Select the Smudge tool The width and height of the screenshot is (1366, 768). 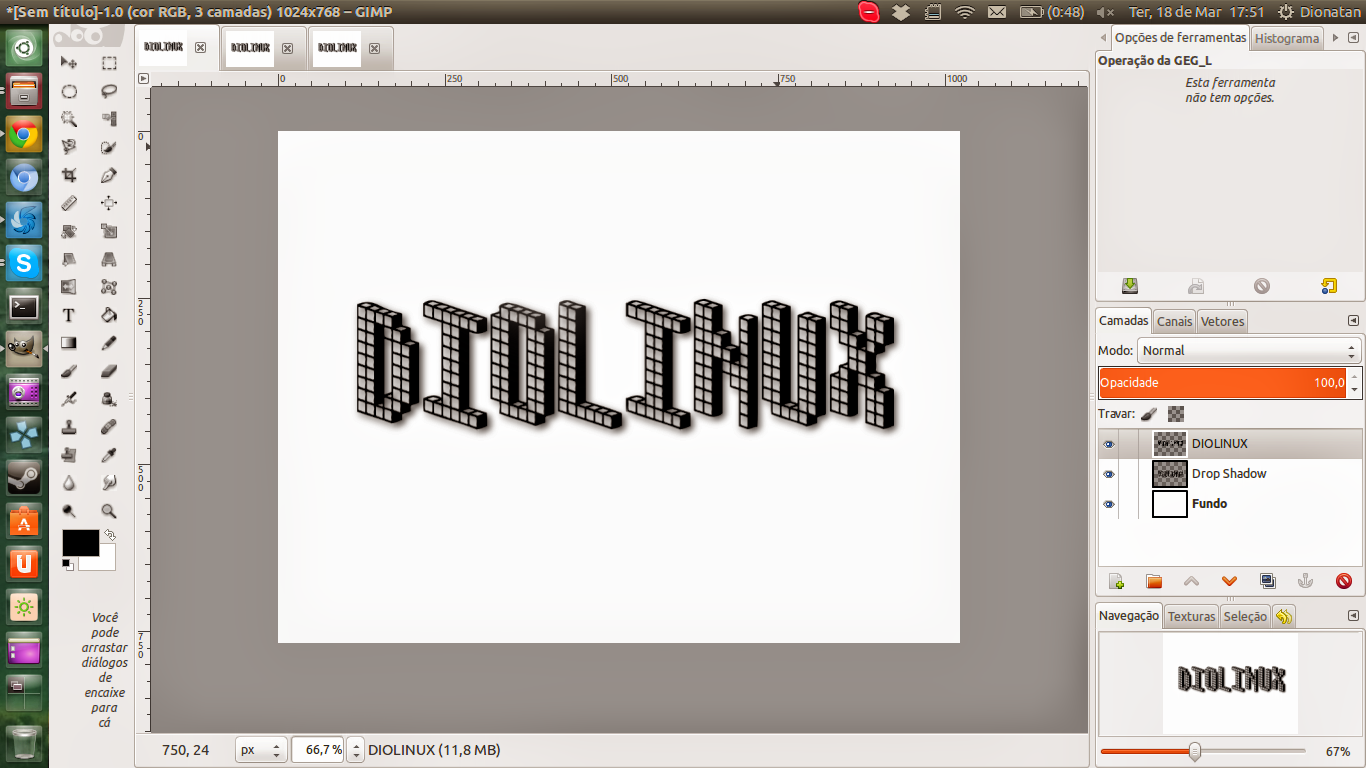pyautogui.click(x=109, y=483)
